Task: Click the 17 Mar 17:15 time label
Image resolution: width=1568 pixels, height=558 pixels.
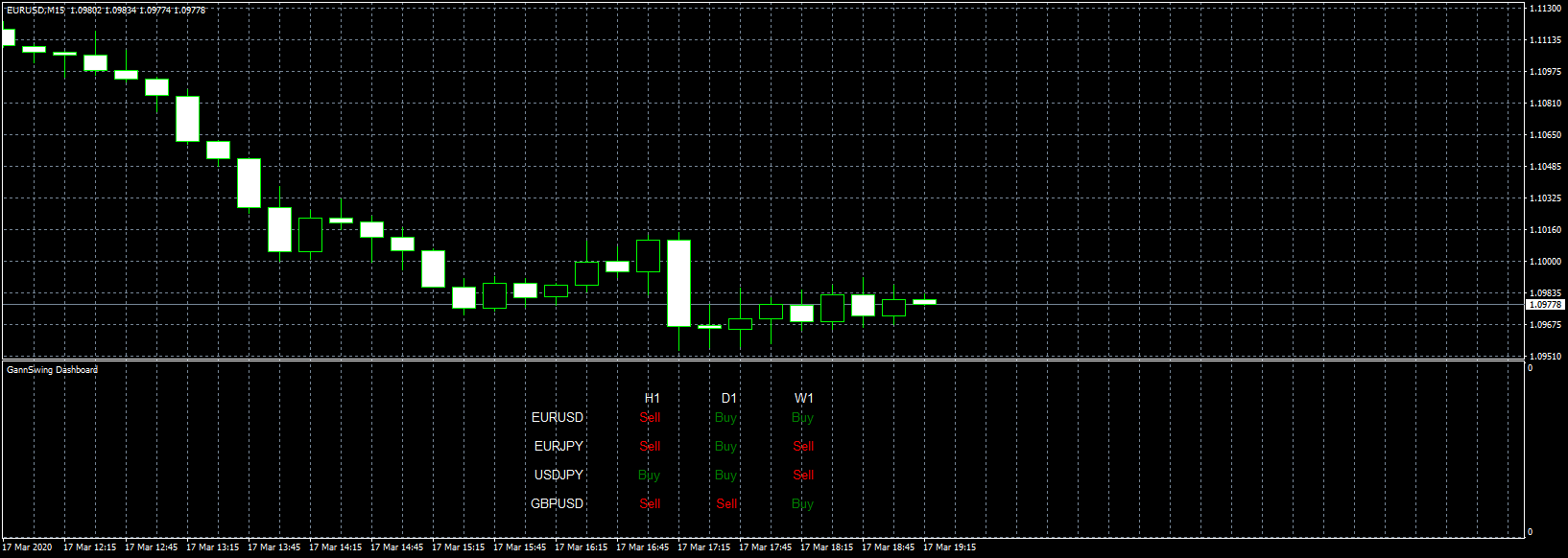Action: click(703, 547)
